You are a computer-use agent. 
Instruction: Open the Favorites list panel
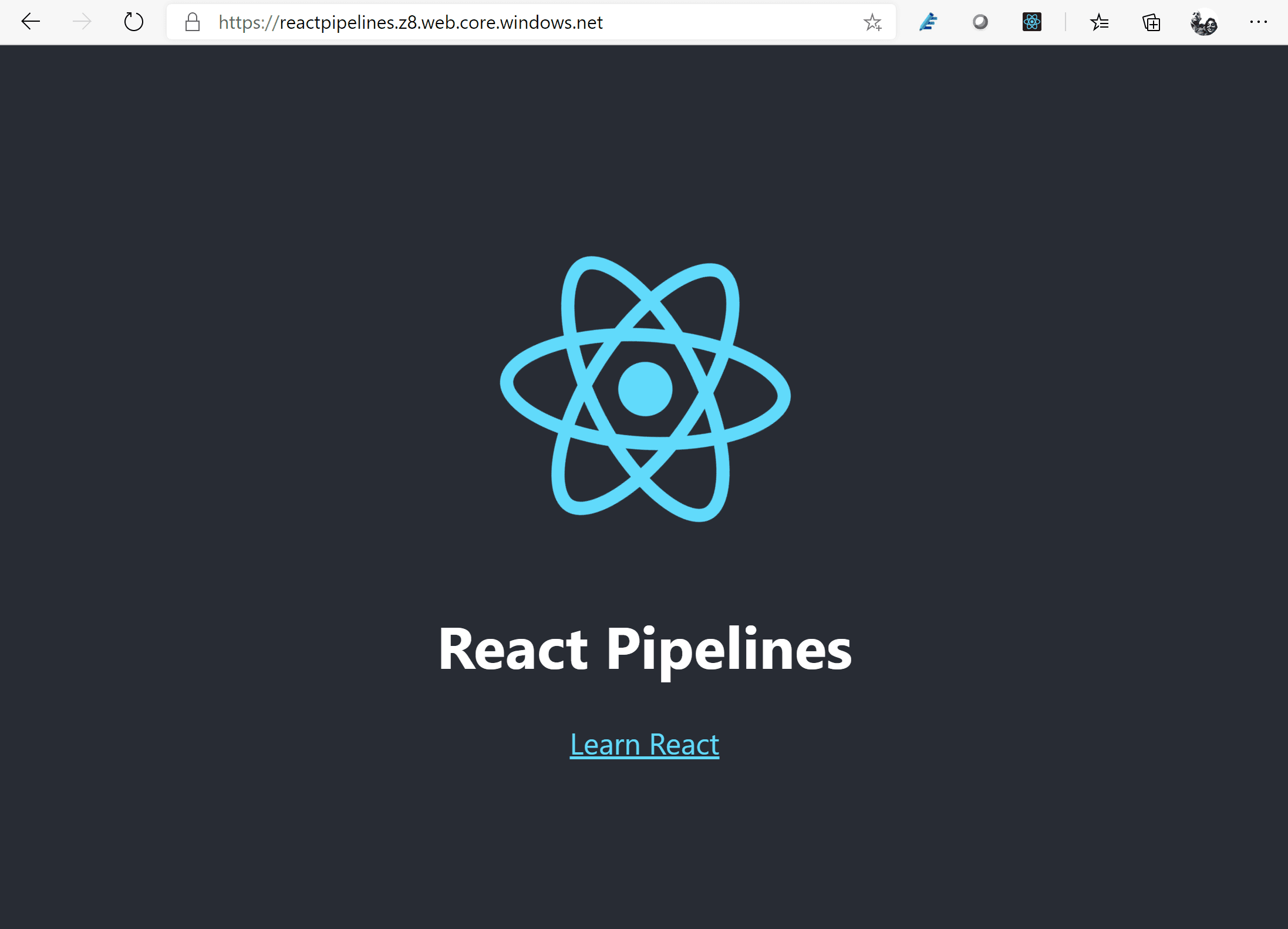(x=1099, y=22)
